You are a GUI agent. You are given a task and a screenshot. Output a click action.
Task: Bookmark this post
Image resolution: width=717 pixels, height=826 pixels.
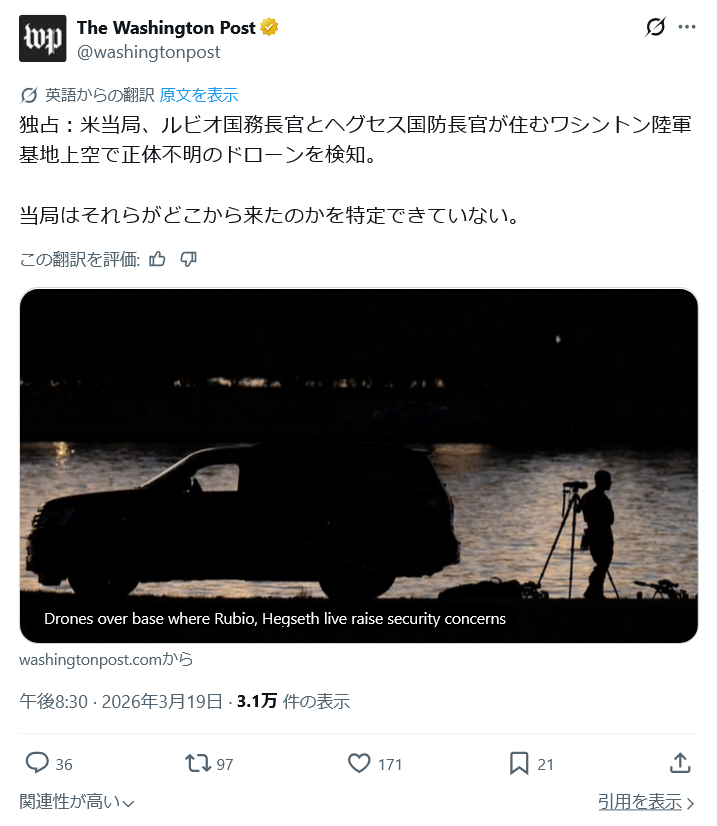[x=519, y=764]
